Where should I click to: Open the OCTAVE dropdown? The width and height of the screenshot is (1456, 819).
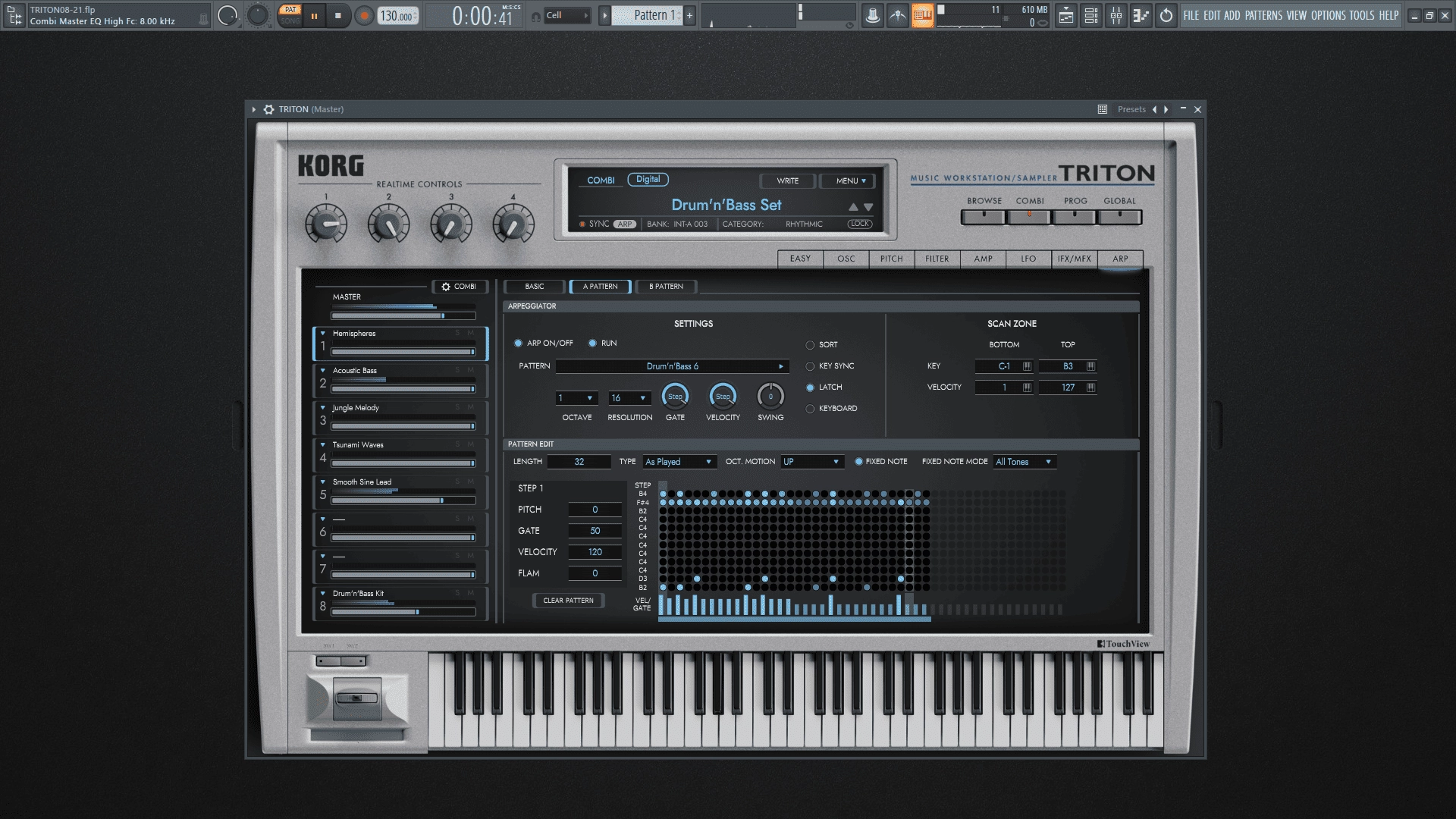[x=576, y=398]
